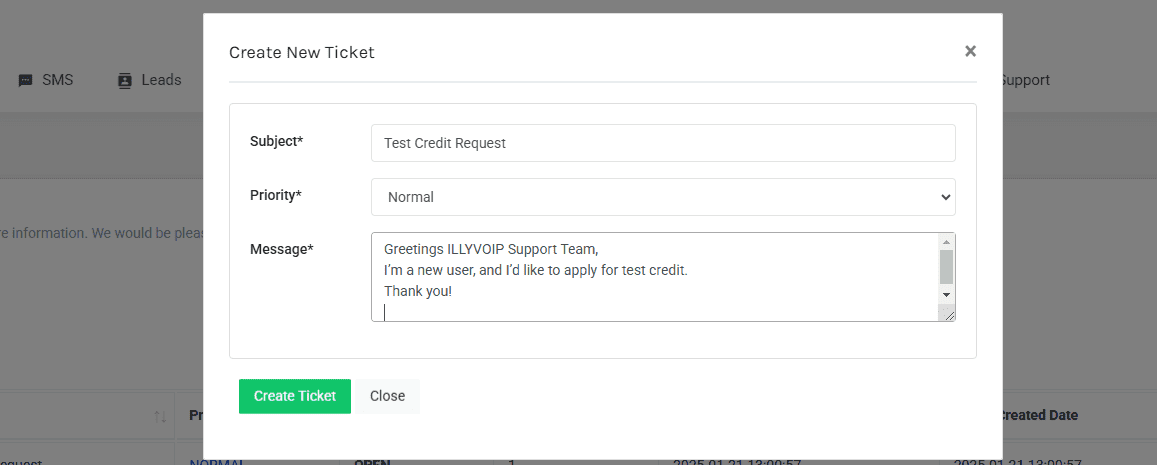Image resolution: width=1157 pixels, height=465 pixels.
Task: Click the SMS chat bubble icon
Action: coord(26,81)
